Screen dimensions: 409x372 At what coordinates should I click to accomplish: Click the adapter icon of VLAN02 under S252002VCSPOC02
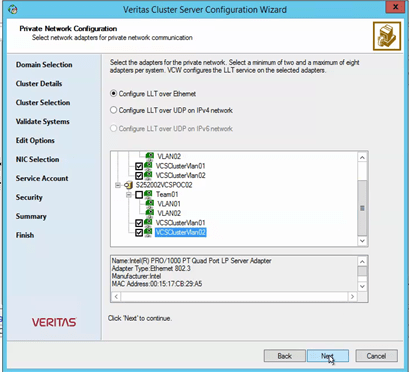[x=150, y=213]
